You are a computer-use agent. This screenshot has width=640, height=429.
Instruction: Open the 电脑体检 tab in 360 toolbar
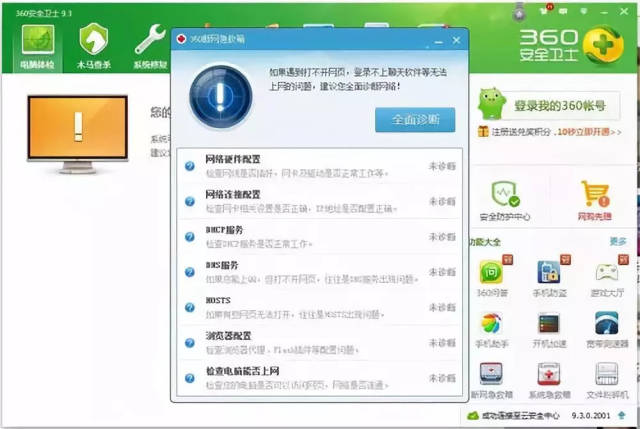[x=37, y=47]
